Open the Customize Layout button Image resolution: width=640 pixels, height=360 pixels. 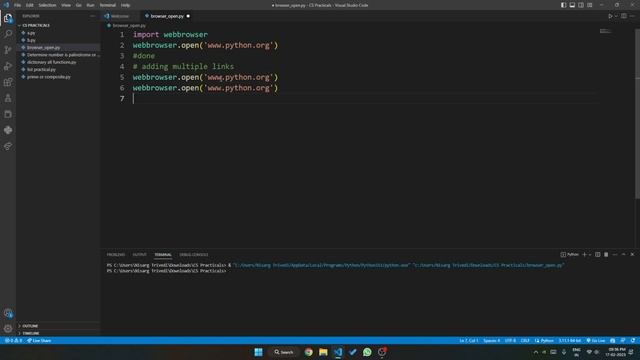[590, 5]
